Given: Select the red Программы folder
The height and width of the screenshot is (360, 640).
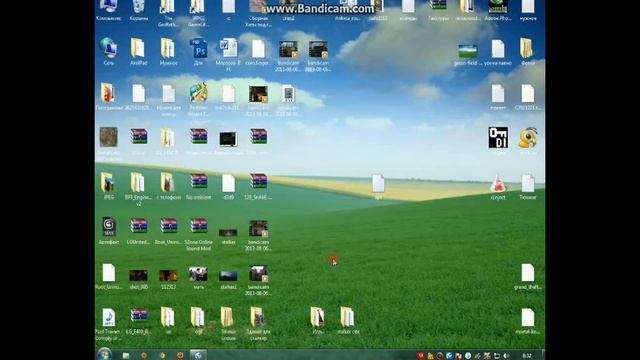Looking at the screenshot, I should (108, 93).
